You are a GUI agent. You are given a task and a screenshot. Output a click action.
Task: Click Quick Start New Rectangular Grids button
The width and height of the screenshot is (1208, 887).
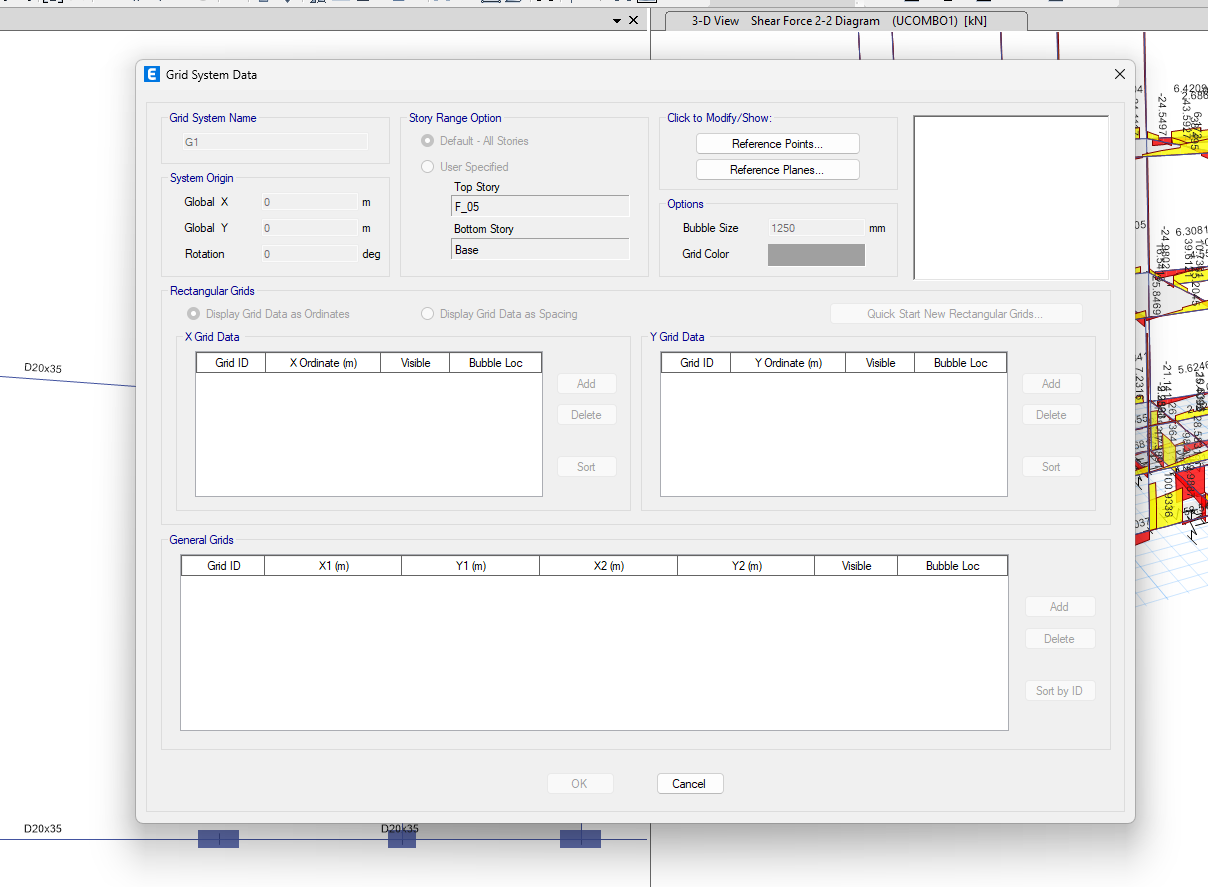955,314
